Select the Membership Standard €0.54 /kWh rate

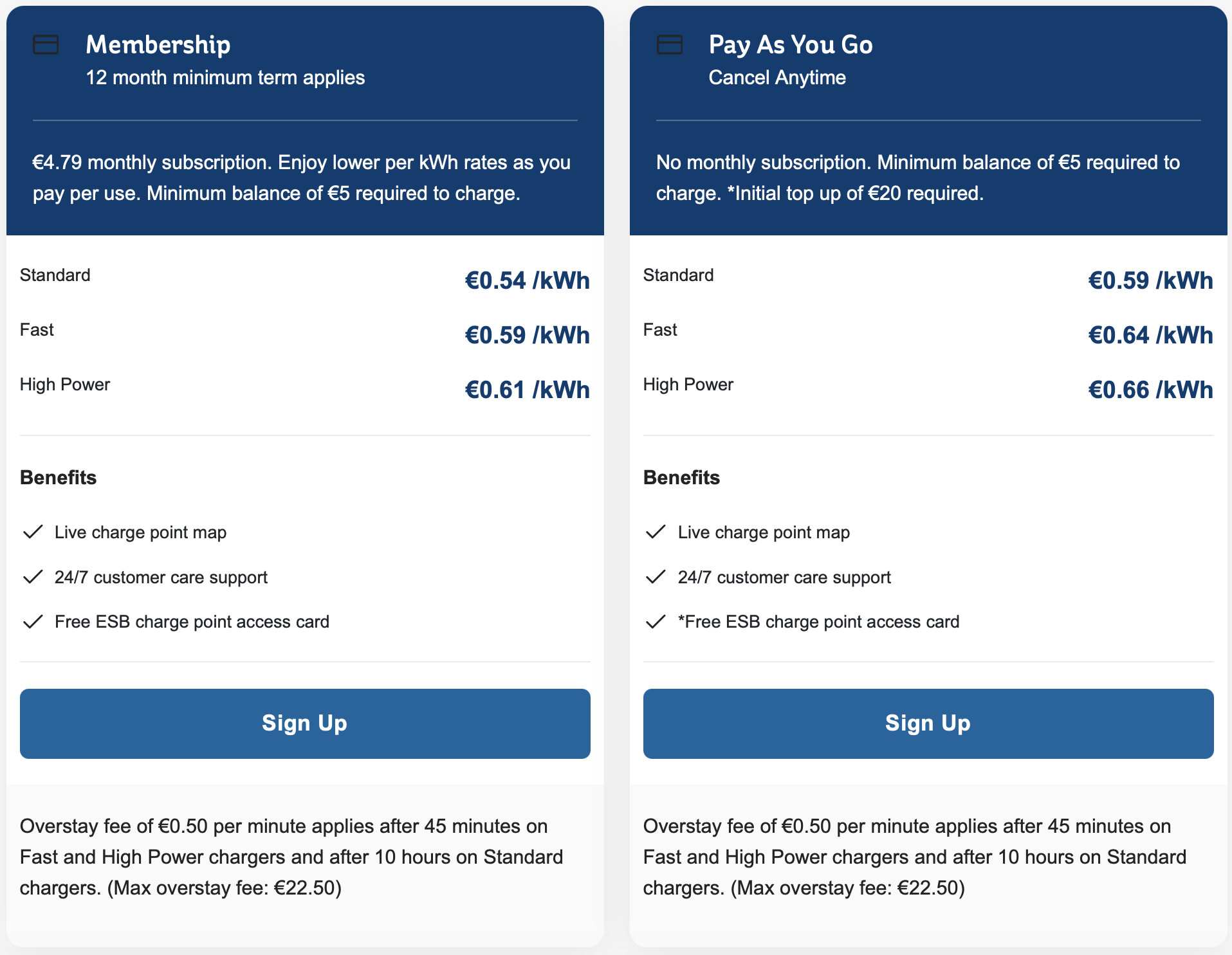pos(527,280)
